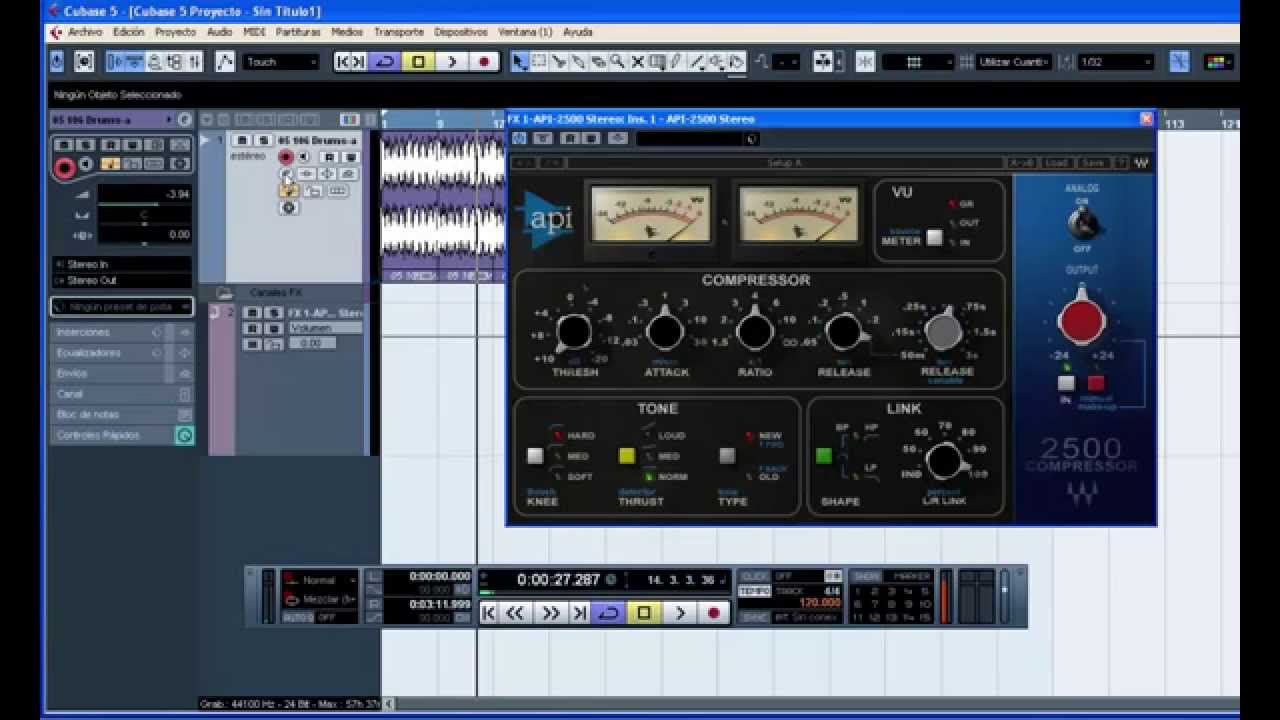
Task: Select the Mute X tool
Action: point(638,62)
